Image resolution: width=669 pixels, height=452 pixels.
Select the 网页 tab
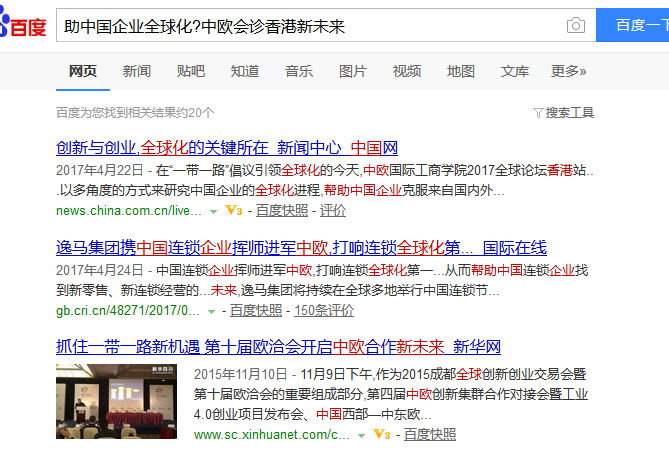(x=83, y=71)
